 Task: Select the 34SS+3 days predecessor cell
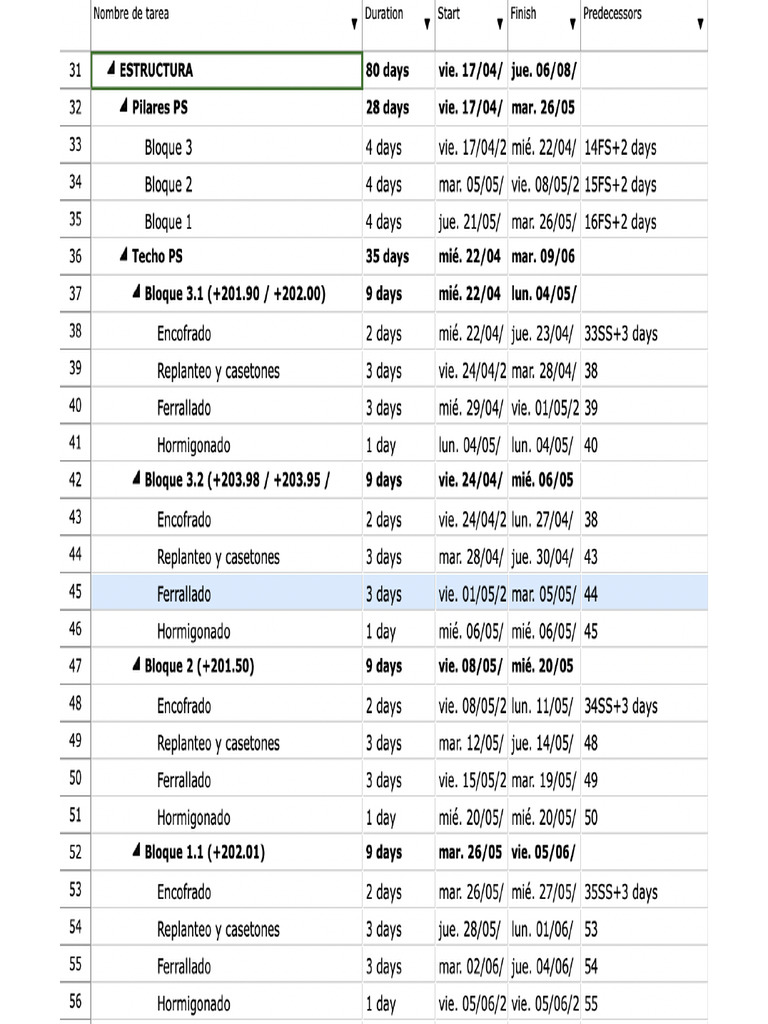[x=621, y=706]
